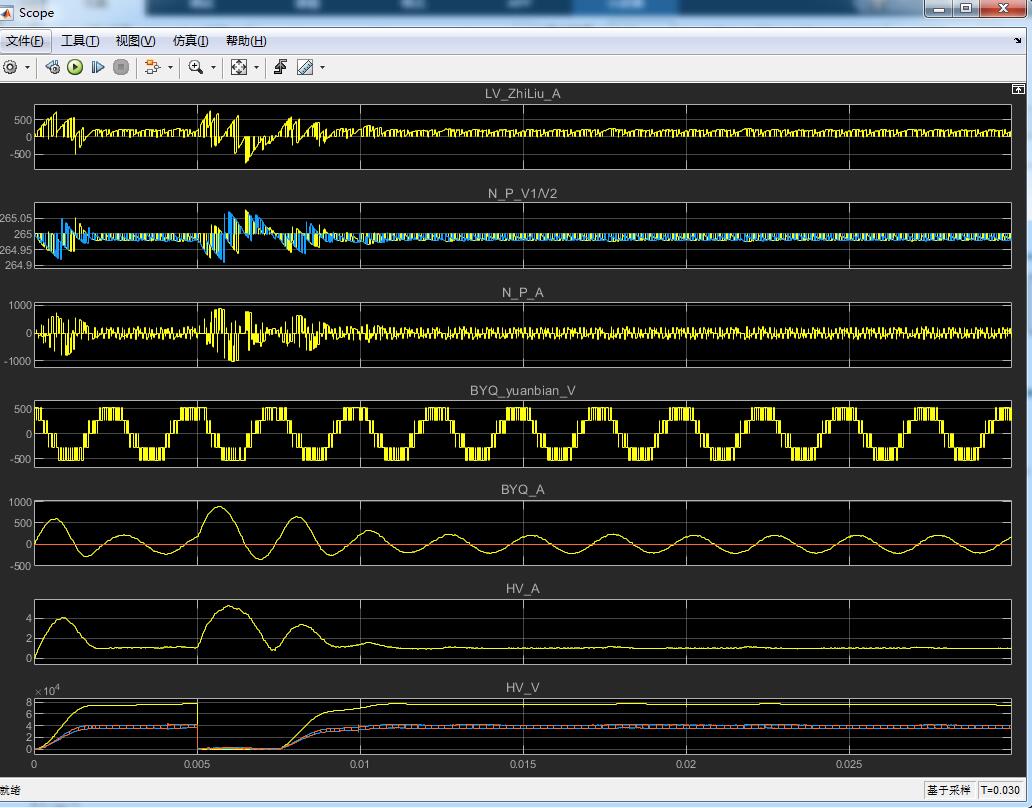Image resolution: width=1032 pixels, height=808 pixels.
Task: Expand the highlight block dropdown arrow
Action: (170, 67)
